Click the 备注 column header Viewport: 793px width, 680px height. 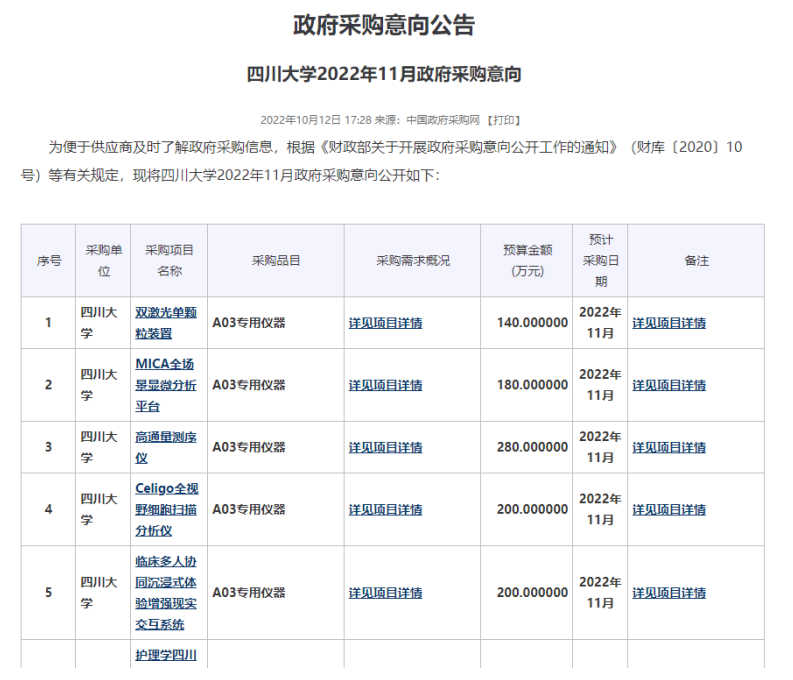[696, 260]
